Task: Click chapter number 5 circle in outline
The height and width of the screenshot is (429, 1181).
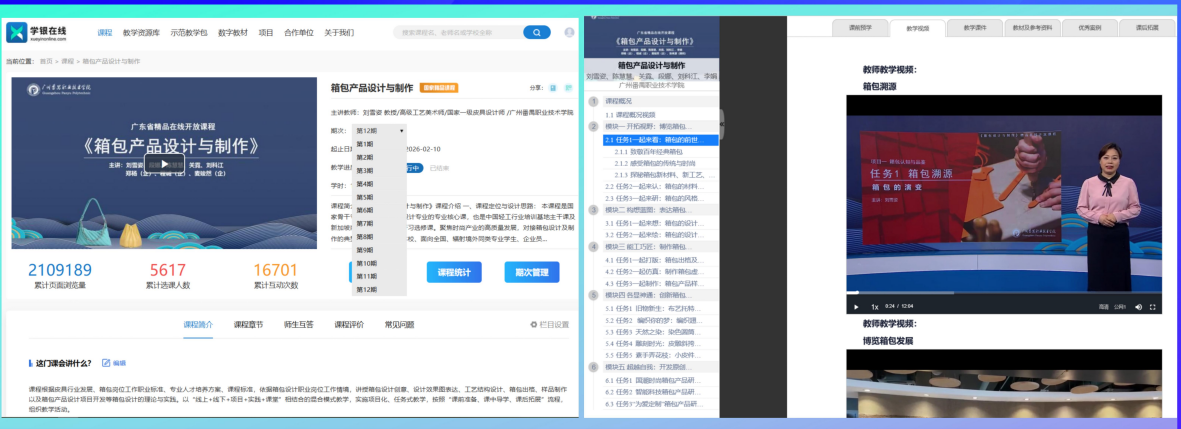Action: 594,295
